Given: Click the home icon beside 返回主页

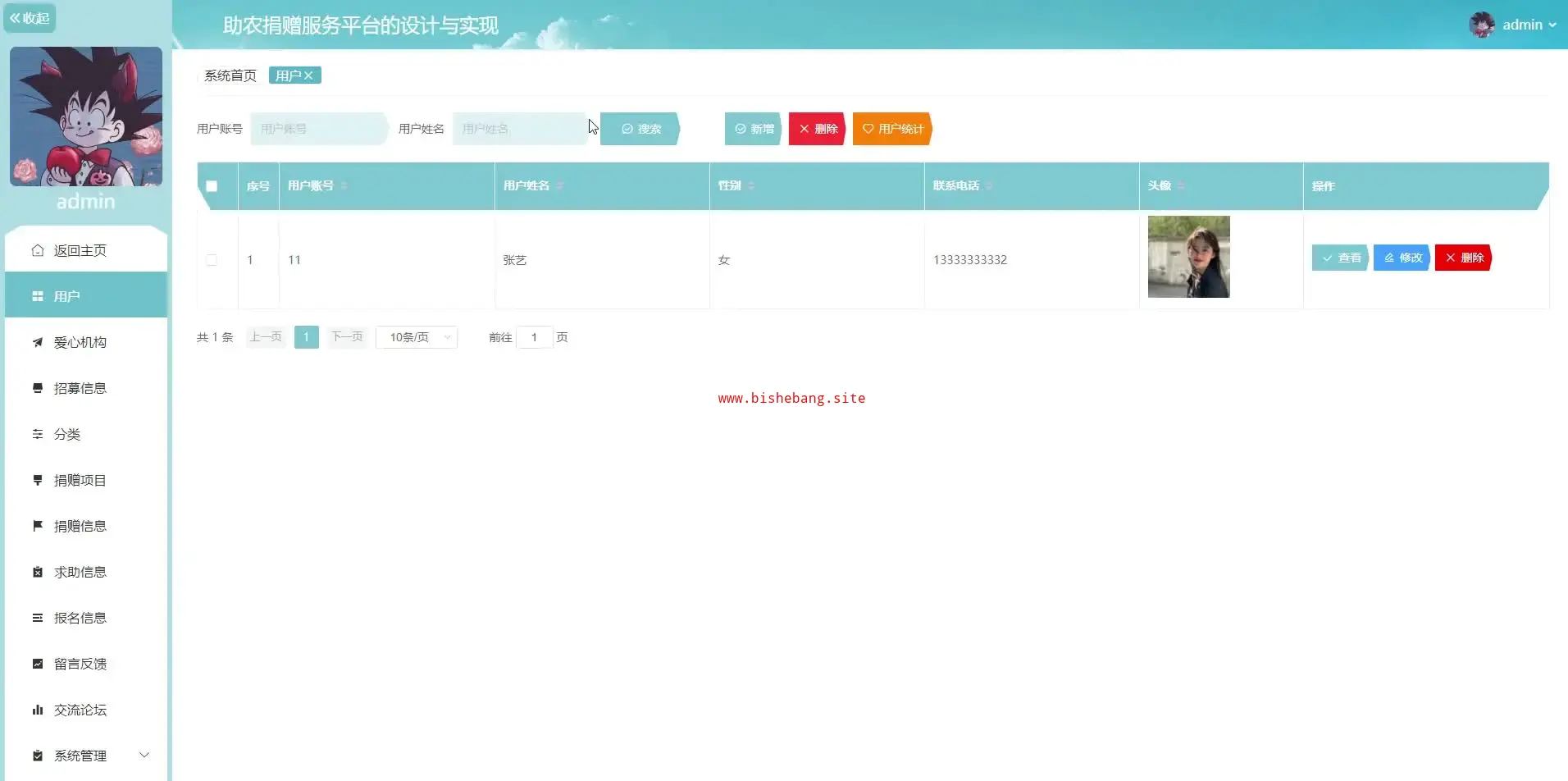Looking at the screenshot, I should [x=38, y=250].
